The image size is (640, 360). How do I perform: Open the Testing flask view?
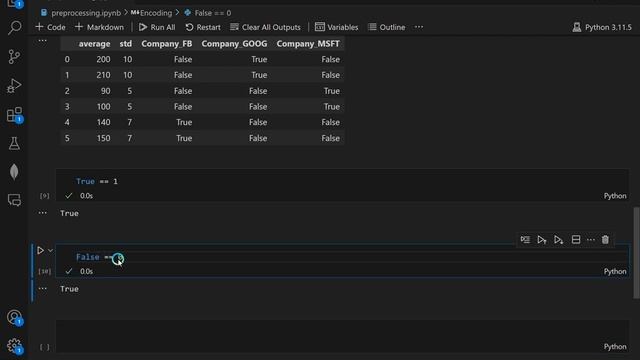point(14,143)
